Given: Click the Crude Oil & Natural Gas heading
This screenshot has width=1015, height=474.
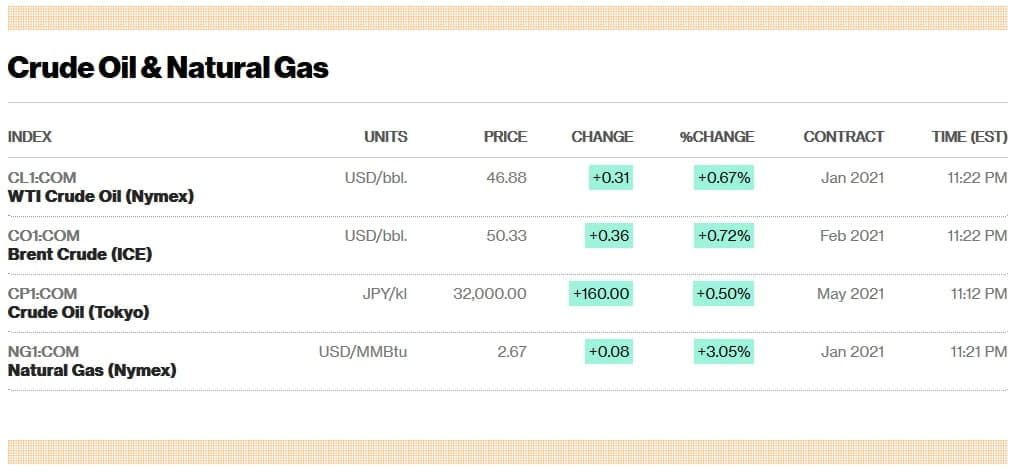Looking at the screenshot, I should click(x=168, y=67).
